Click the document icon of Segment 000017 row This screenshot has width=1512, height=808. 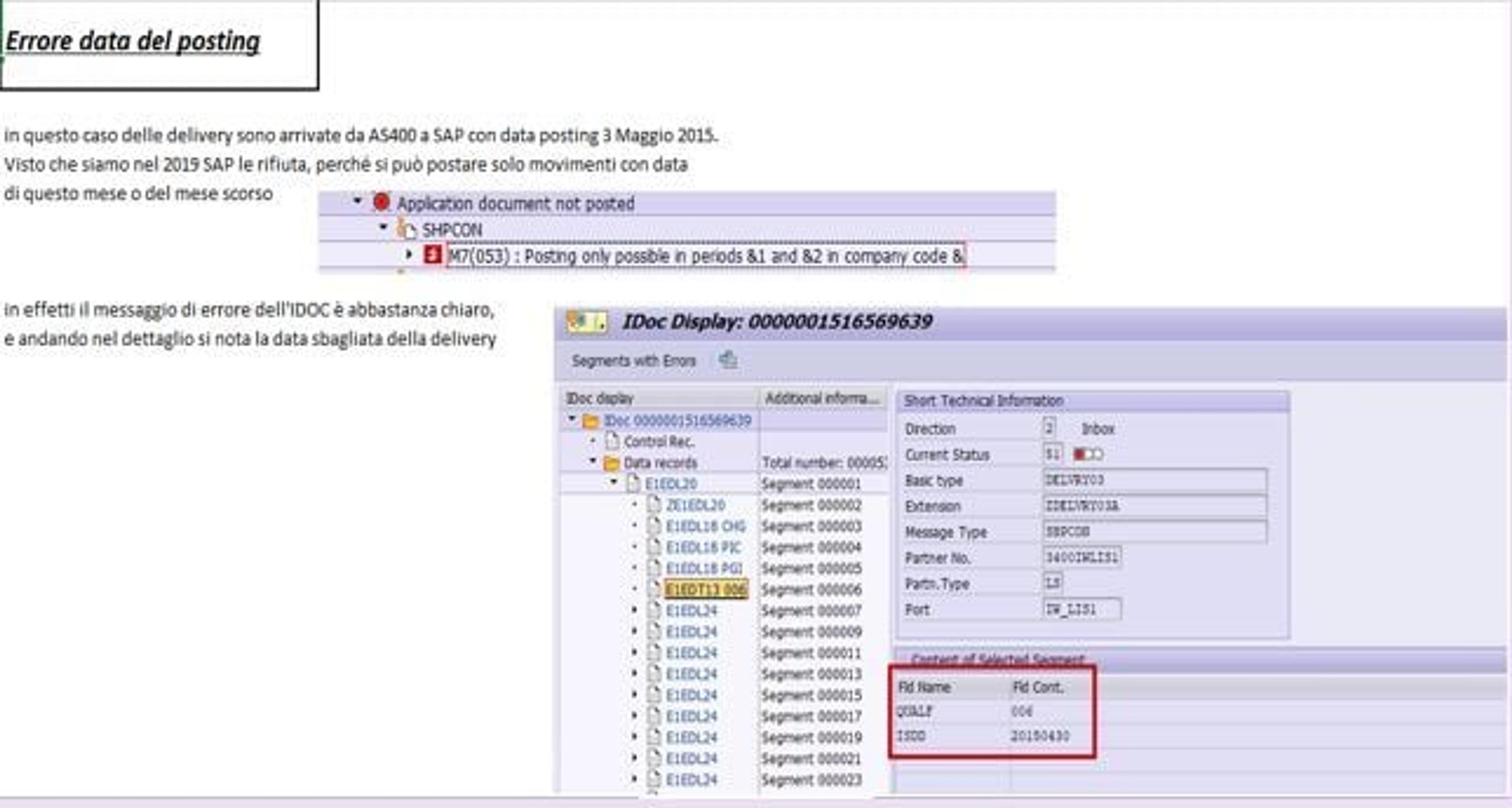(x=654, y=716)
